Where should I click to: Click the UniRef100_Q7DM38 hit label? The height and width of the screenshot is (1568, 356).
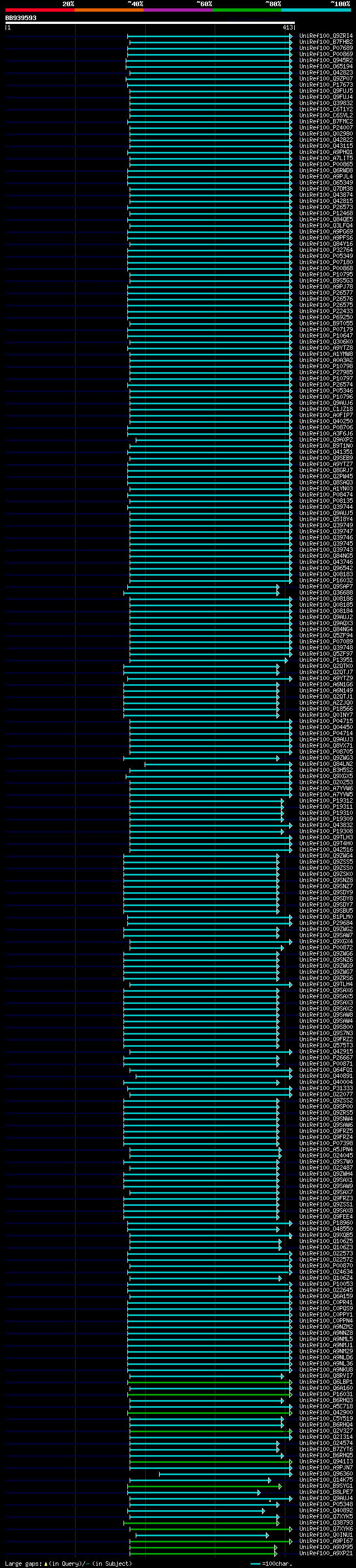326,189
